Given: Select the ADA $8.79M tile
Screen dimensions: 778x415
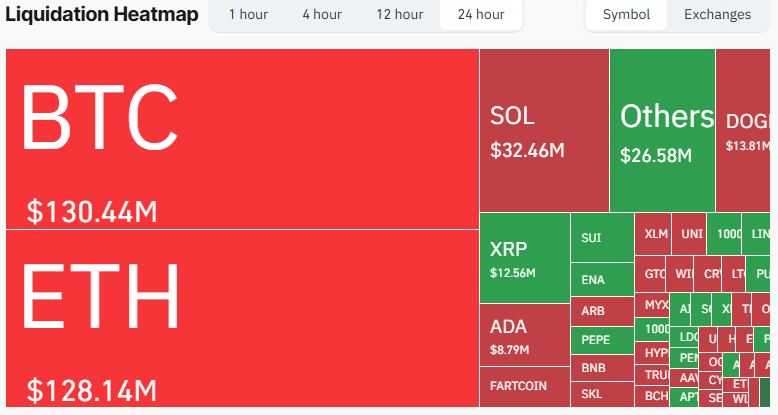Looking at the screenshot, I should (x=525, y=335).
